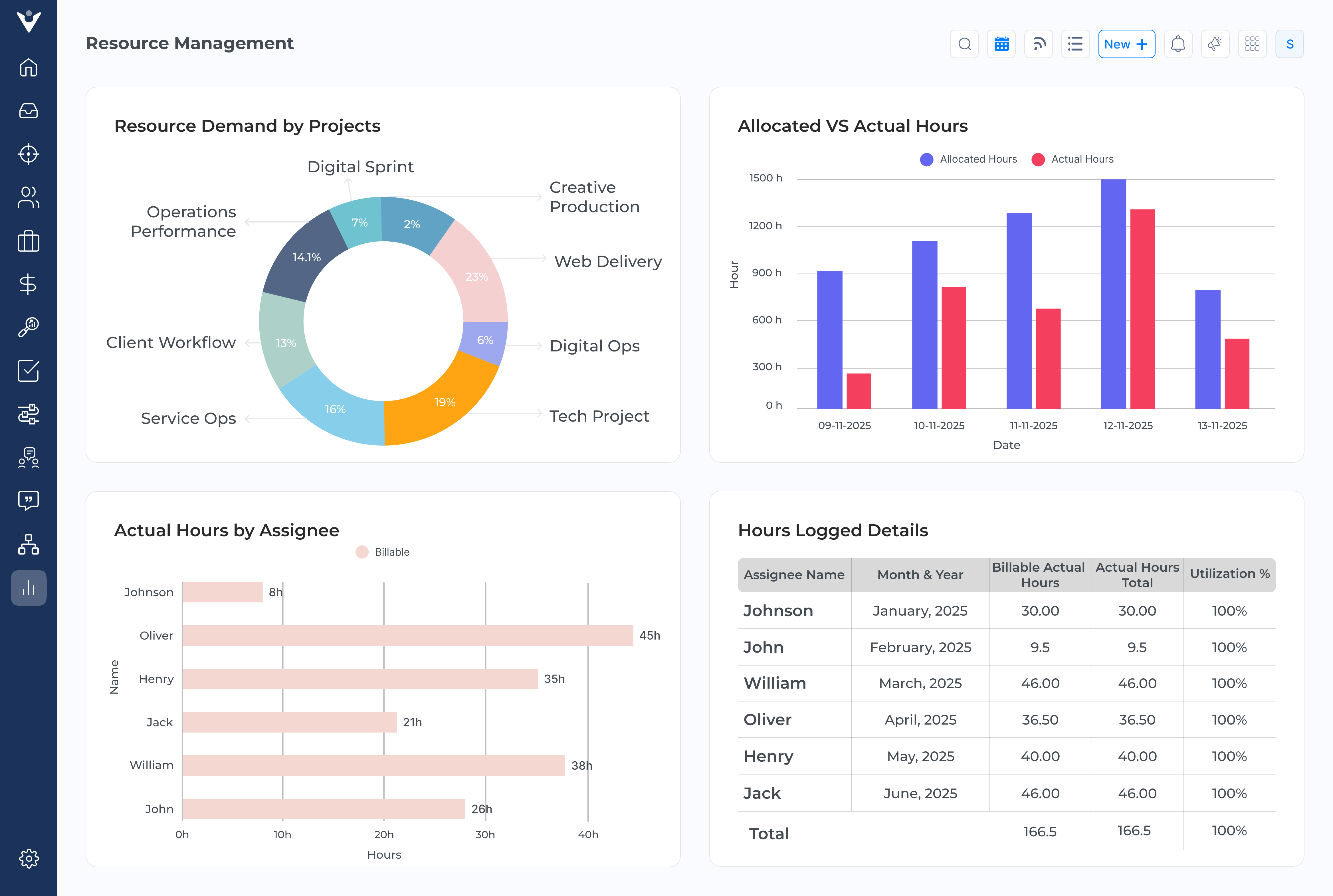This screenshot has width=1333, height=896.
Task: Click the New plus button
Action: coord(1126,44)
